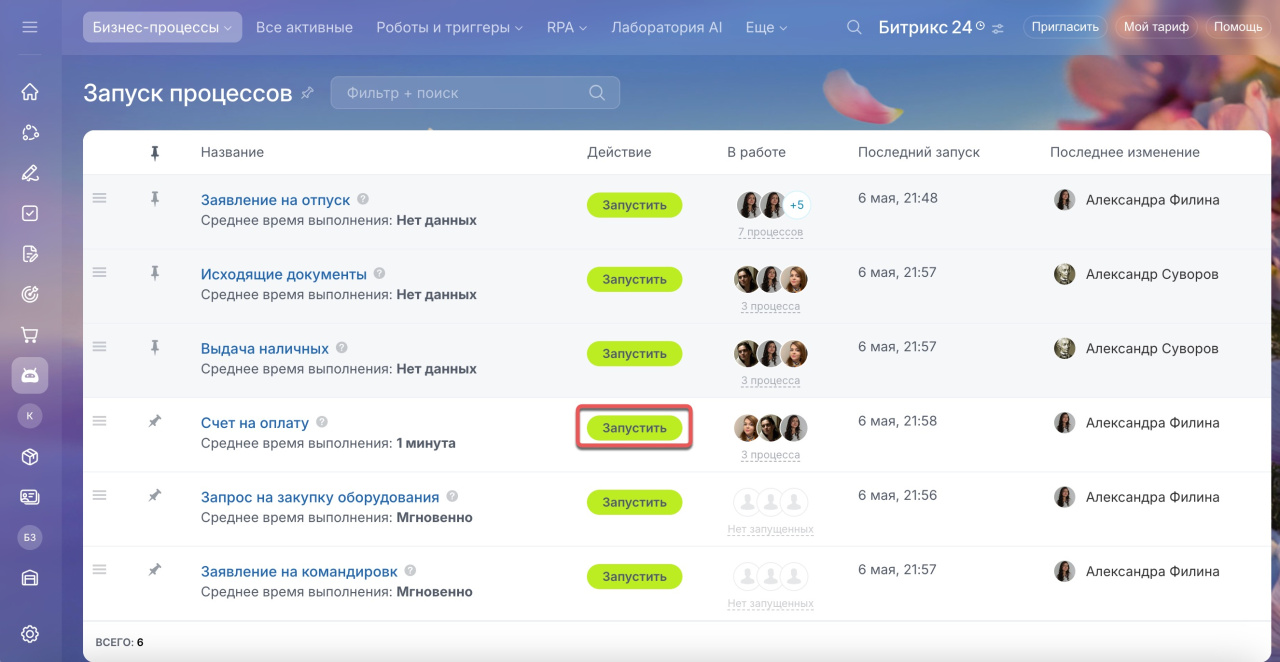Open the Заявление на отпуск link

276,200
